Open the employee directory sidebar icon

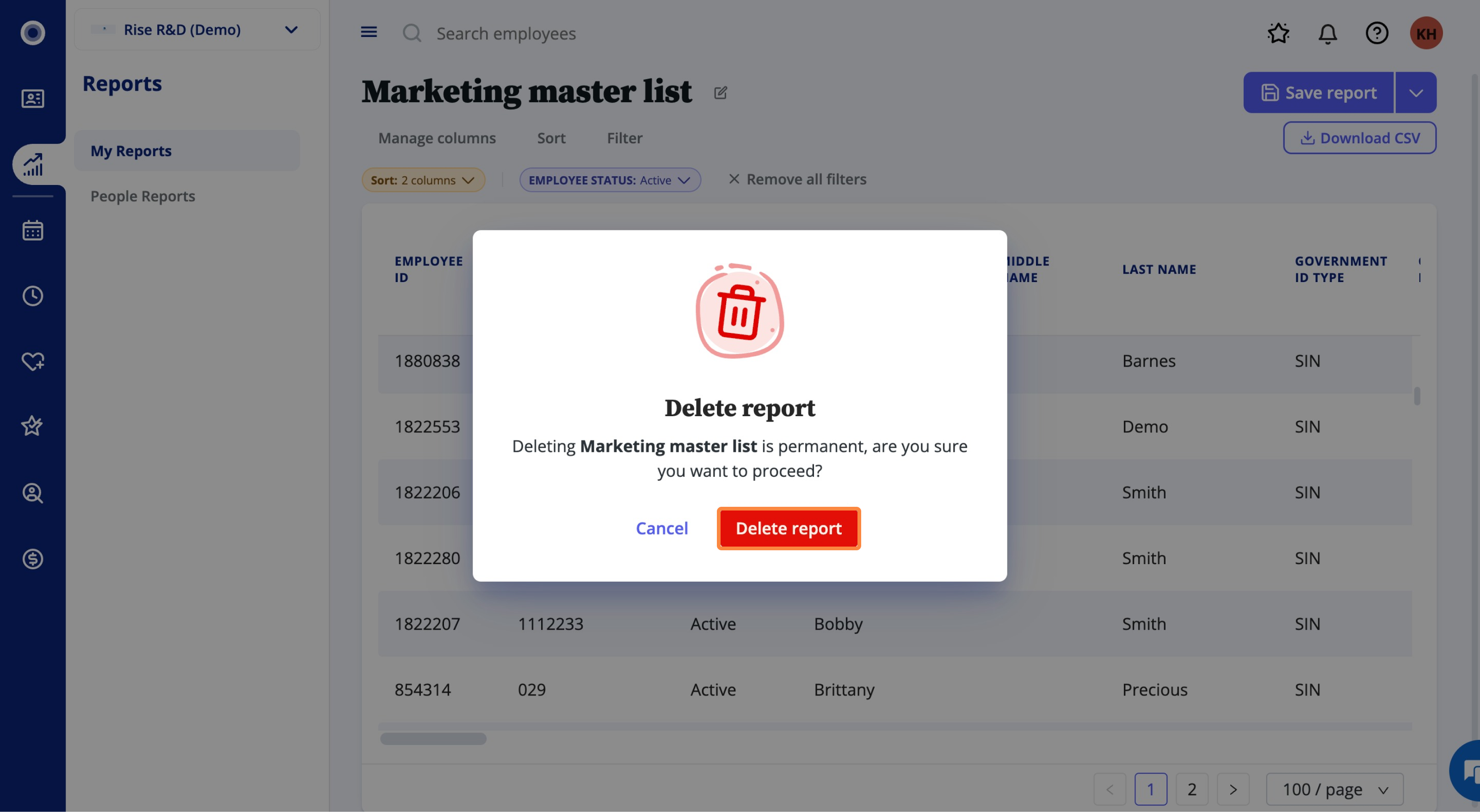(x=33, y=99)
